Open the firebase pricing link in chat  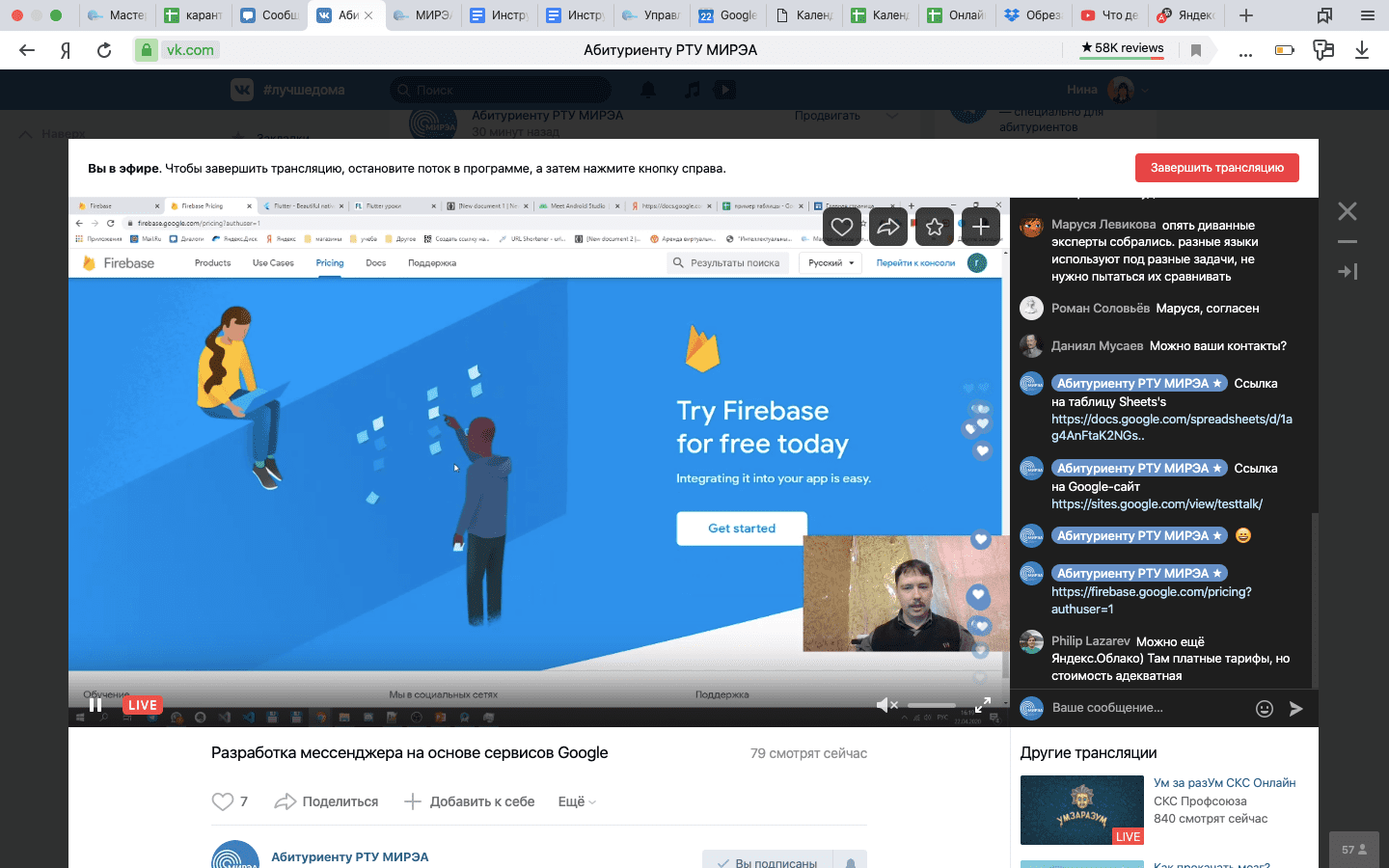click(x=1152, y=600)
